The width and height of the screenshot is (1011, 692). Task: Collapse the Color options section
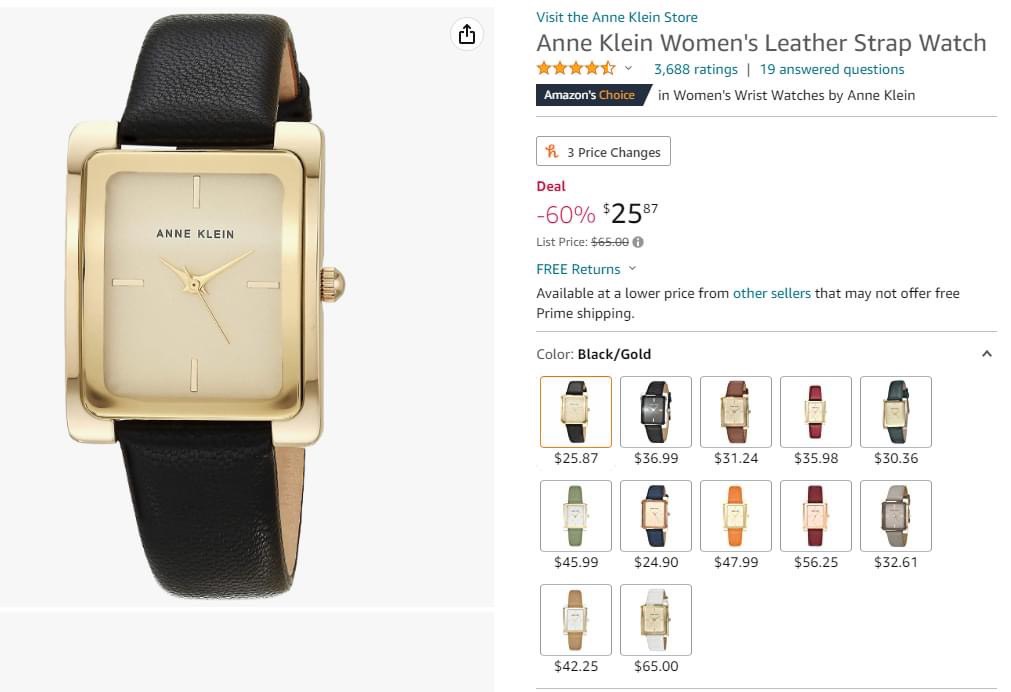pos(986,354)
